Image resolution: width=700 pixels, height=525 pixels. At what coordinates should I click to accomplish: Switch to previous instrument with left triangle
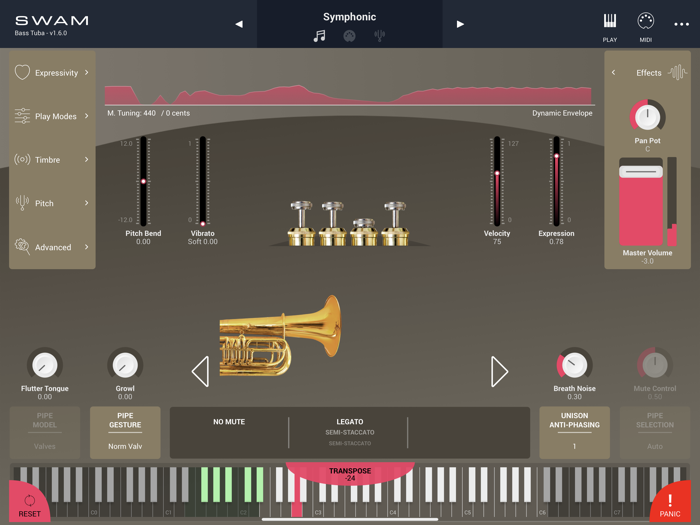pyautogui.click(x=200, y=371)
